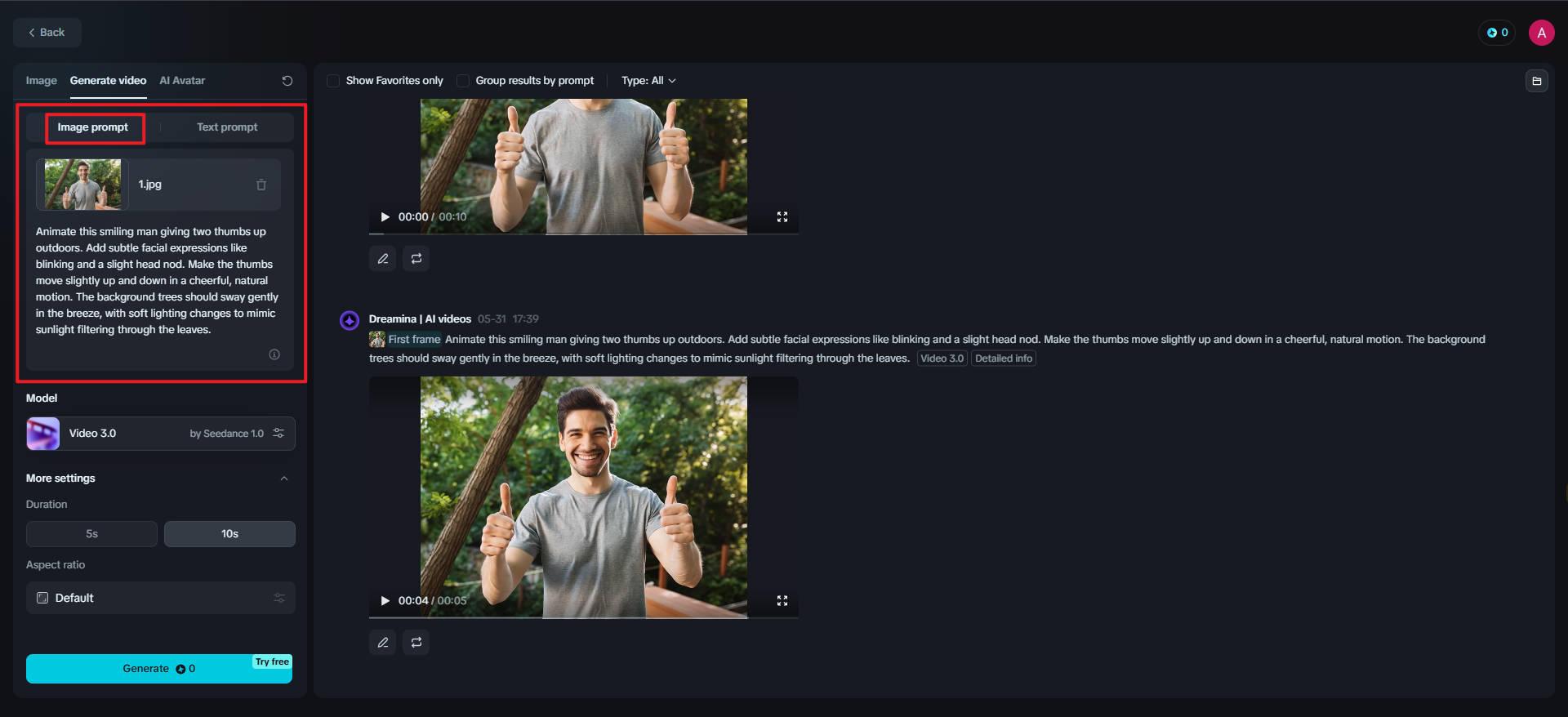This screenshot has width=1568, height=717.
Task: Expand the 00:05 video to fullscreen
Action: tap(782, 601)
